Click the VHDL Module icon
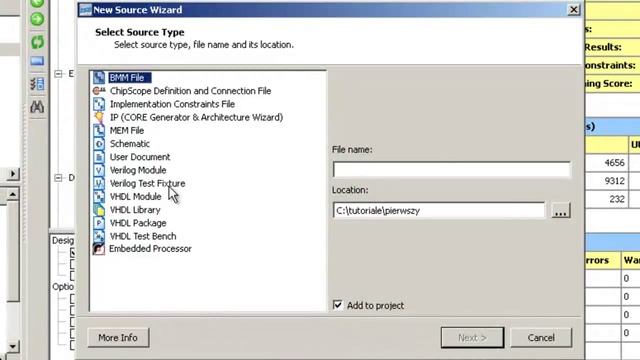The height and width of the screenshot is (360, 640). 99,196
